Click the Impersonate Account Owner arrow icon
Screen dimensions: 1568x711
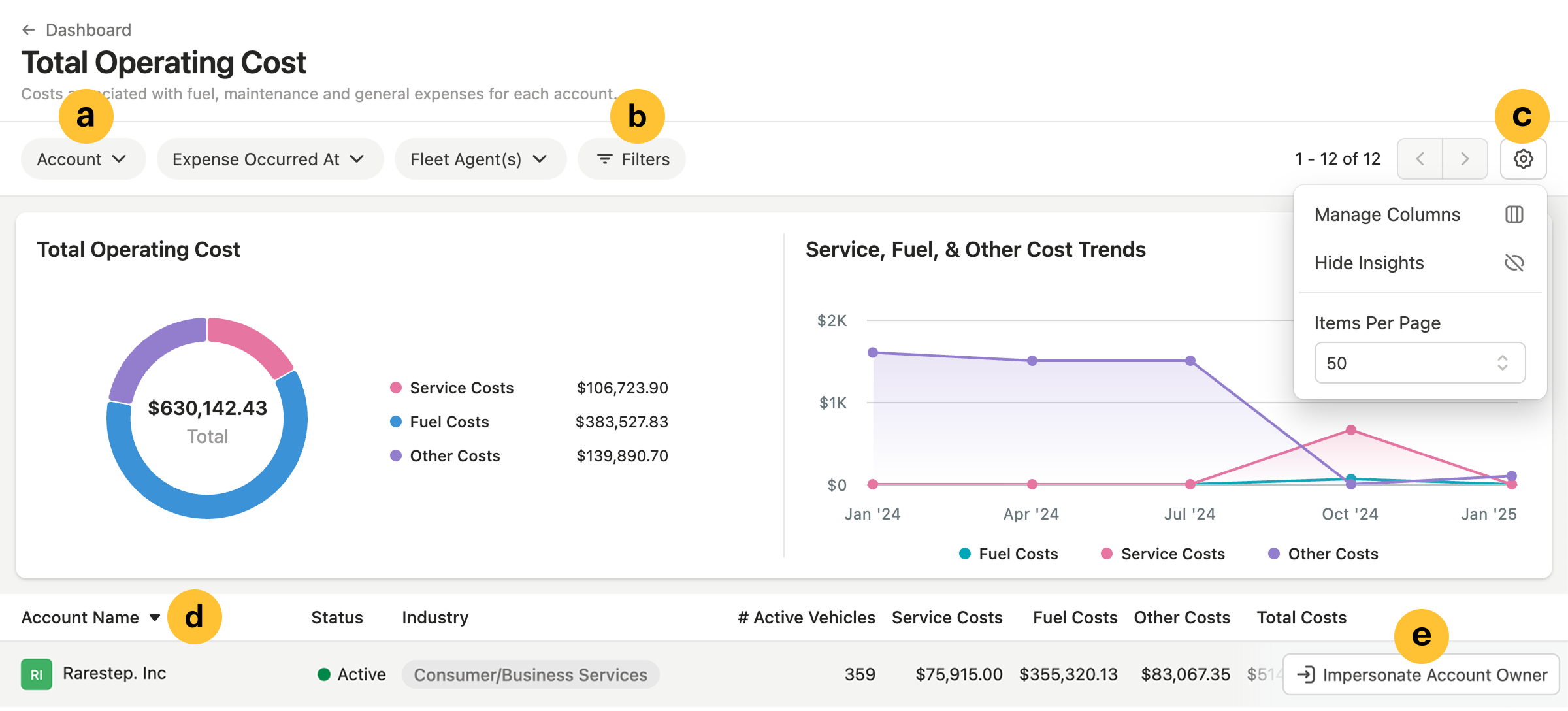point(1305,674)
